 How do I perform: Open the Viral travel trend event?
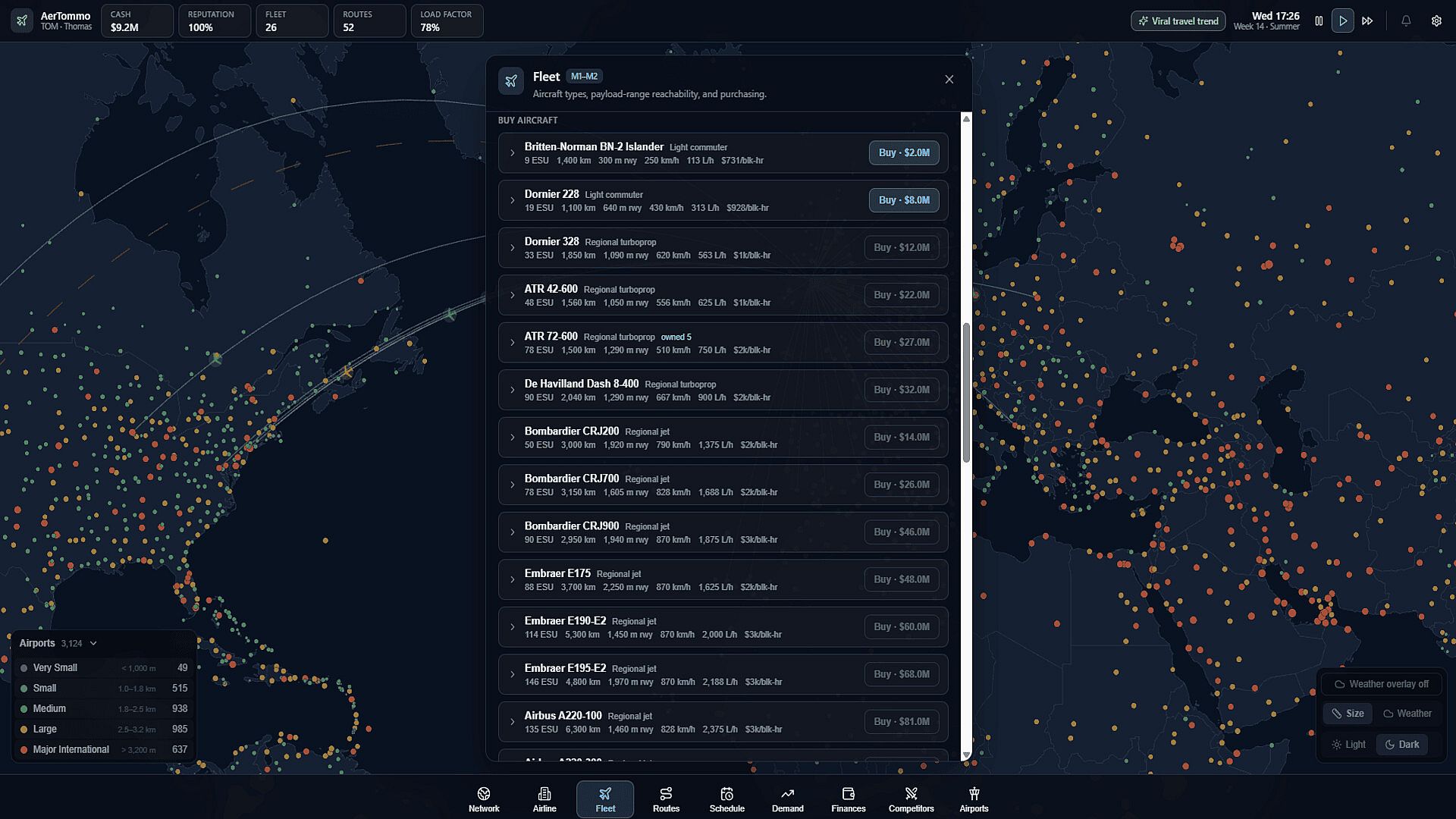tap(1178, 21)
